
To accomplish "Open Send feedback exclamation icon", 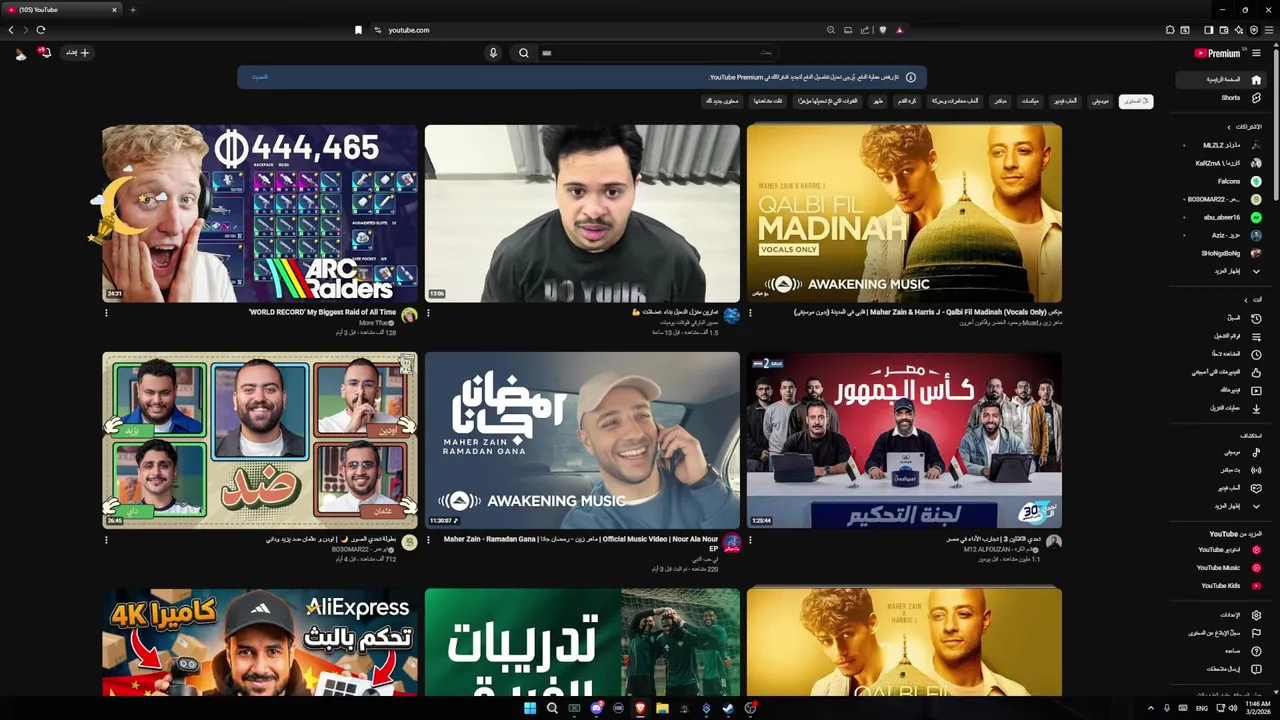I will [x=1256, y=669].
